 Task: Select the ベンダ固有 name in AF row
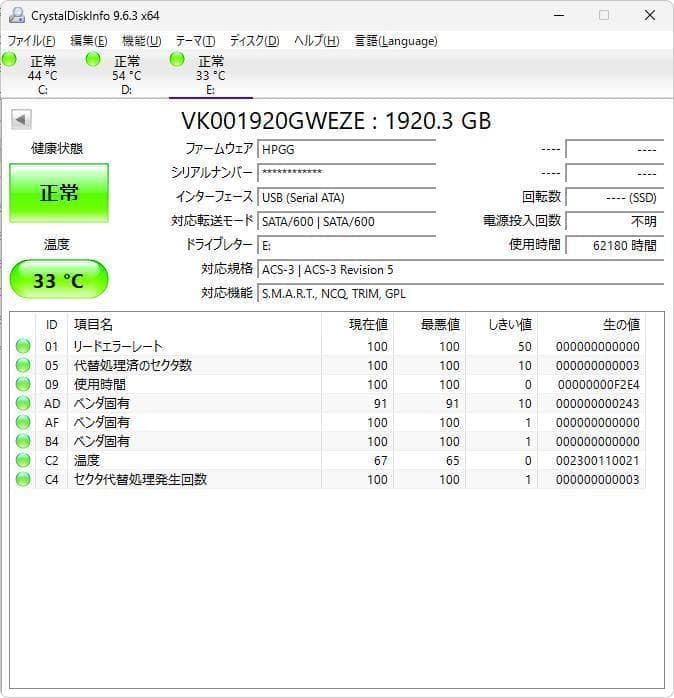click(102, 422)
